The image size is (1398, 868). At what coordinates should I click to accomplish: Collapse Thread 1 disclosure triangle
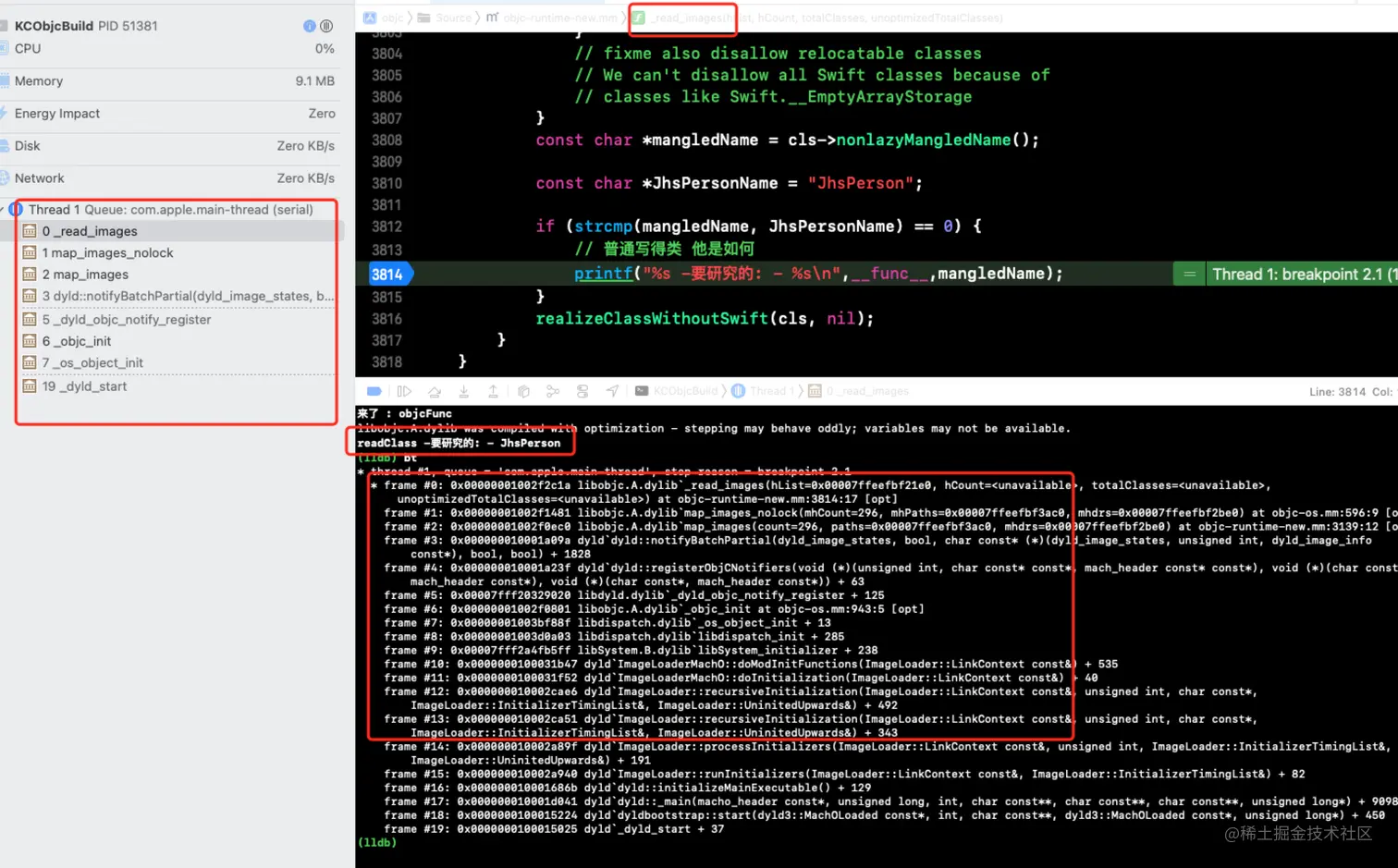pyautogui.click(x=3, y=210)
